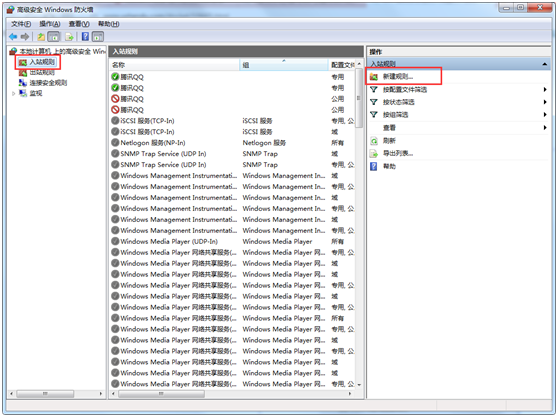This screenshot has width=558, height=417.
Task: Open the 按状态筛选 submenu arrow
Action: pyautogui.click(x=545, y=102)
